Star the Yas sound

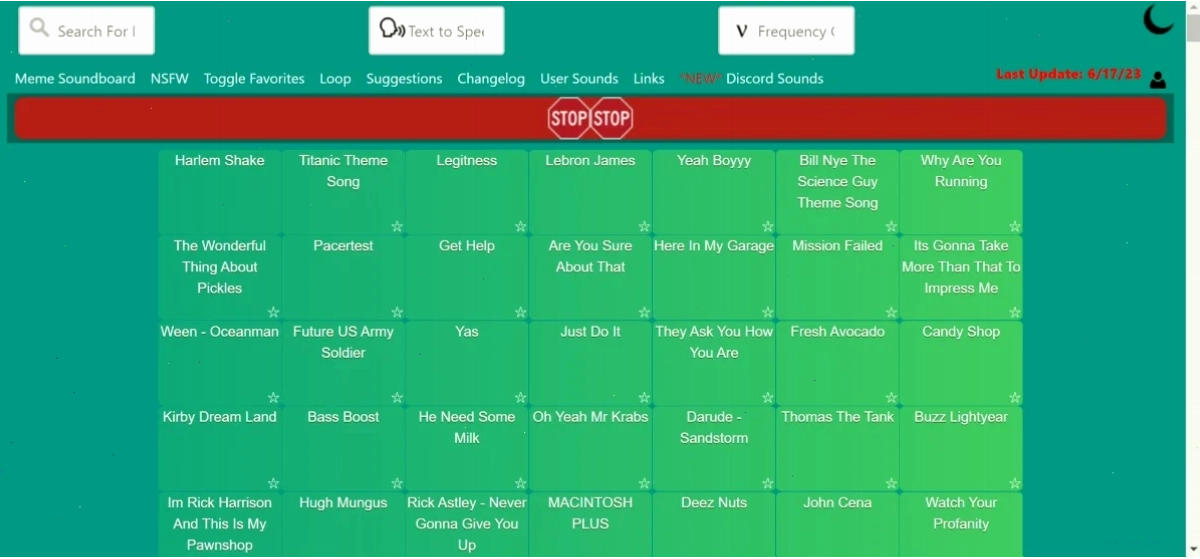point(520,398)
